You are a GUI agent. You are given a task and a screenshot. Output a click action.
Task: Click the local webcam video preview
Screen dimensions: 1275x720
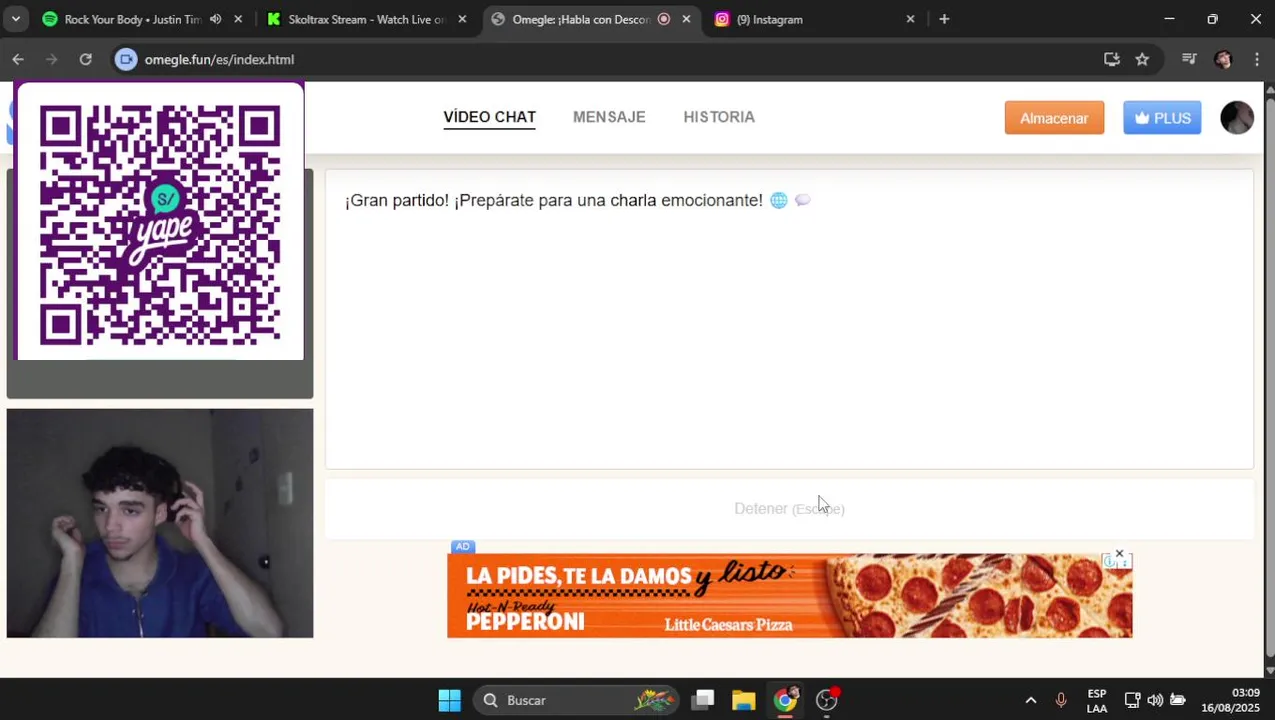[160, 523]
